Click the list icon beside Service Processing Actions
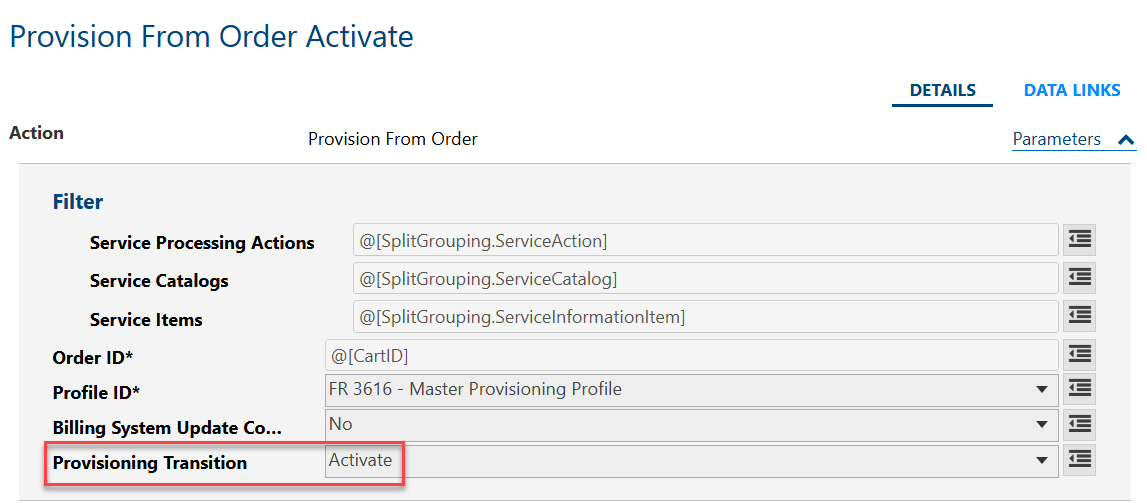Viewport: 1147px width, 503px height. click(x=1079, y=240)
